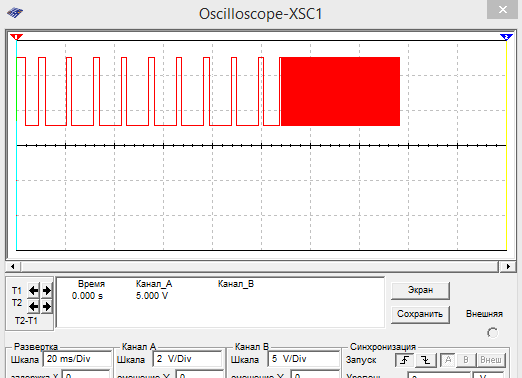Click the Канал A Y offset field

[200, 375]
